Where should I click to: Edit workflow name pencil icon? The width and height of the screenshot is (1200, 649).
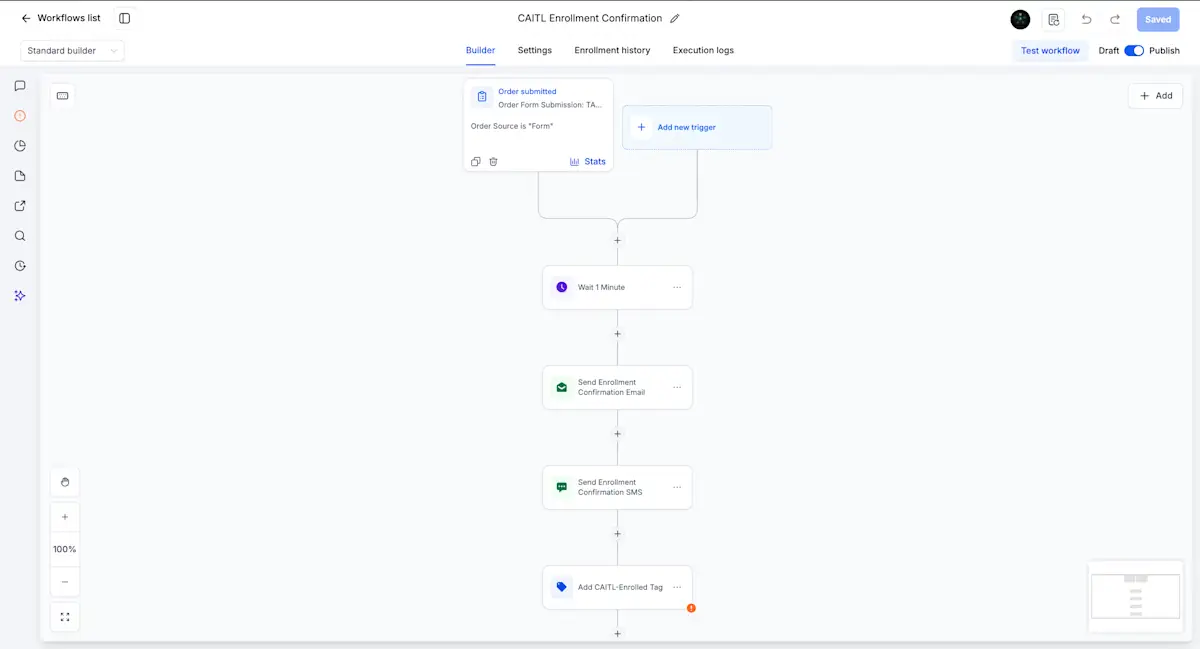[x=675, y=18]
